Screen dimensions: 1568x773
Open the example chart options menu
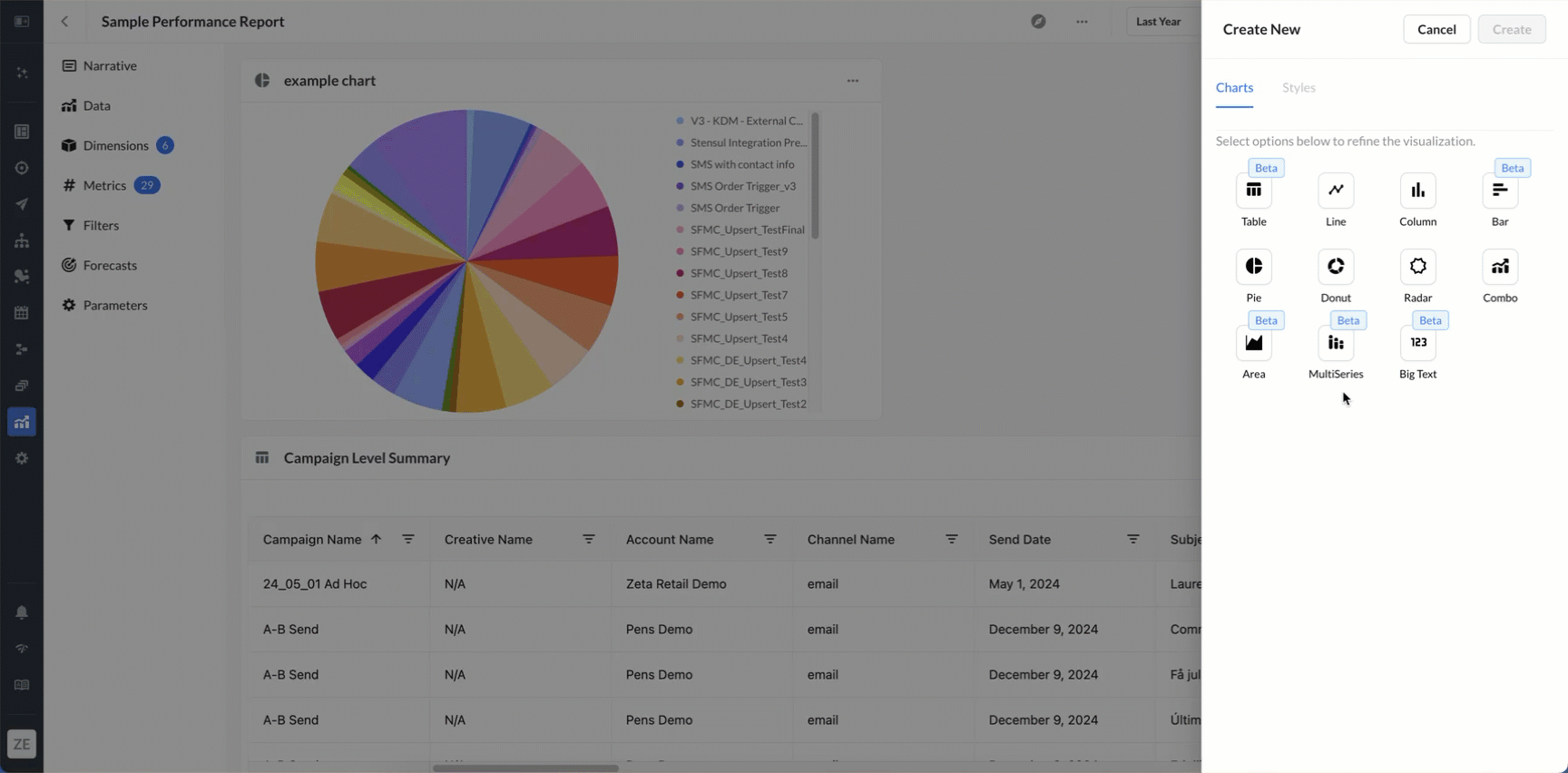click(x=853, y=81)
